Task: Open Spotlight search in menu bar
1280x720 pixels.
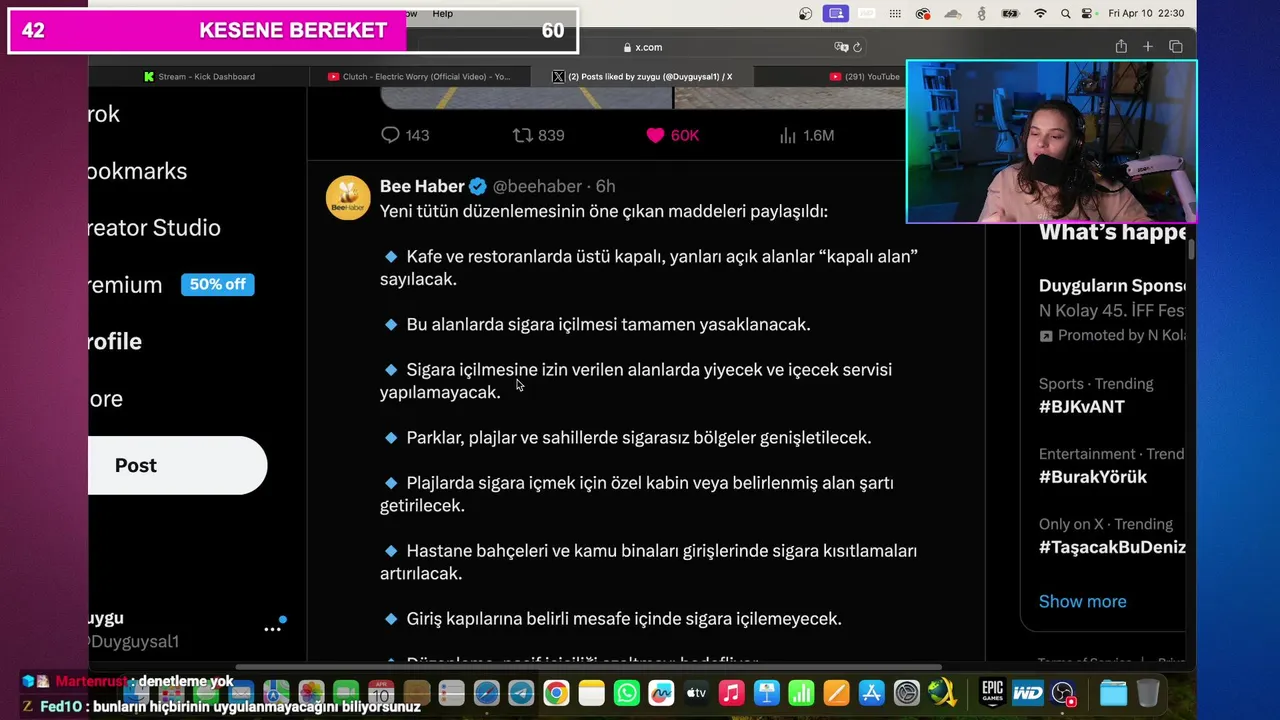Action: tap(1065, 13)
